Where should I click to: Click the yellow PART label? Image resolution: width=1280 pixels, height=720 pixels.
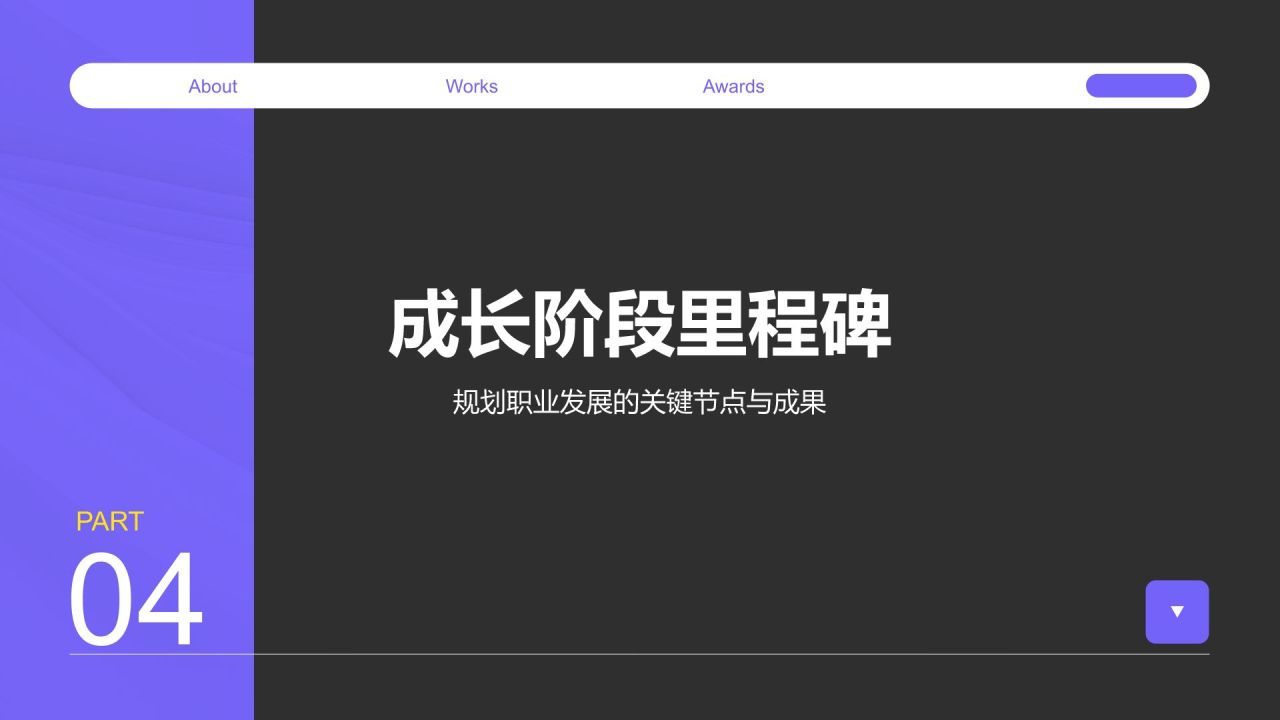[110, 522]
